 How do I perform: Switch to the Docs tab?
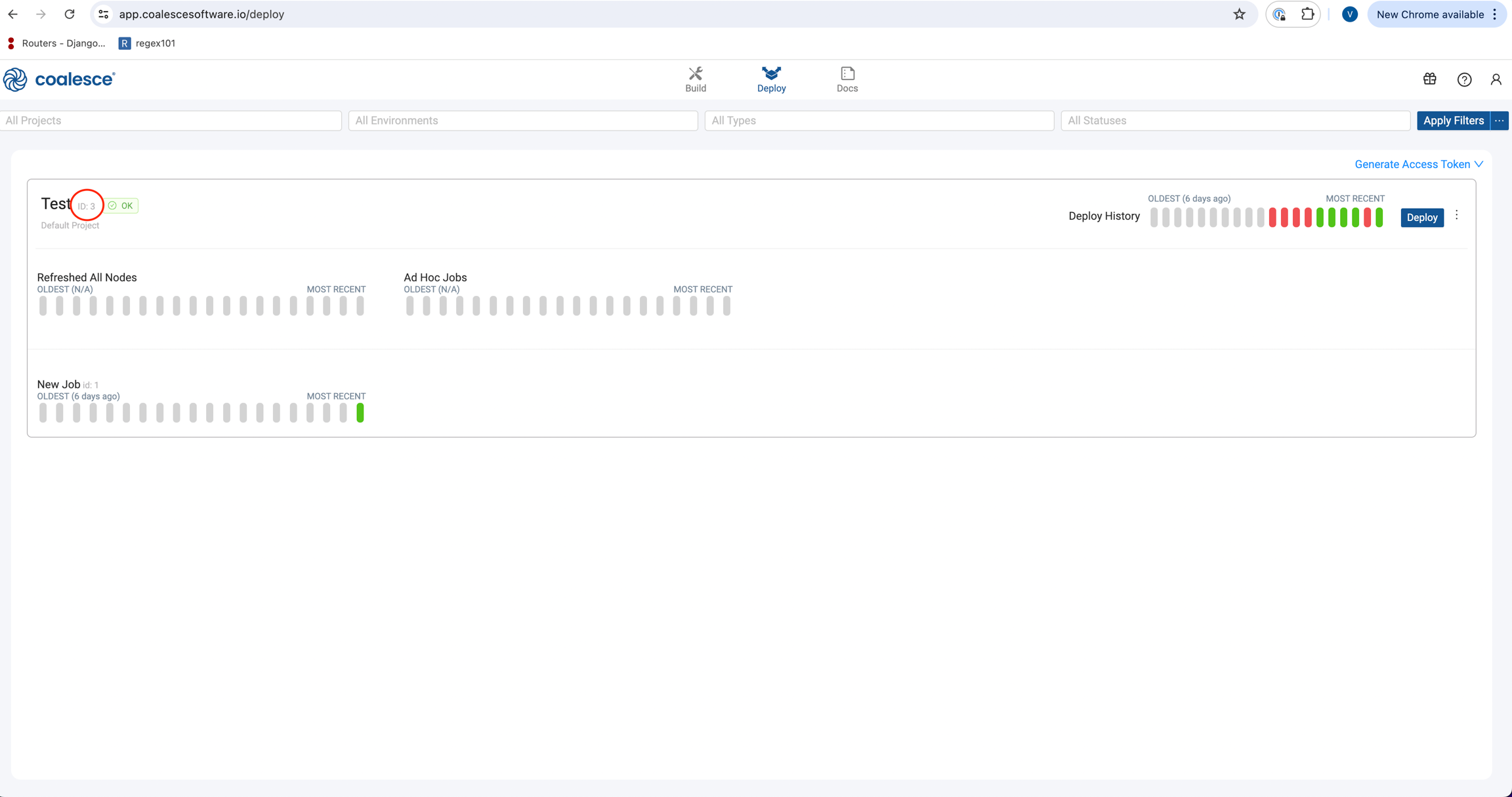click(847, 79)
